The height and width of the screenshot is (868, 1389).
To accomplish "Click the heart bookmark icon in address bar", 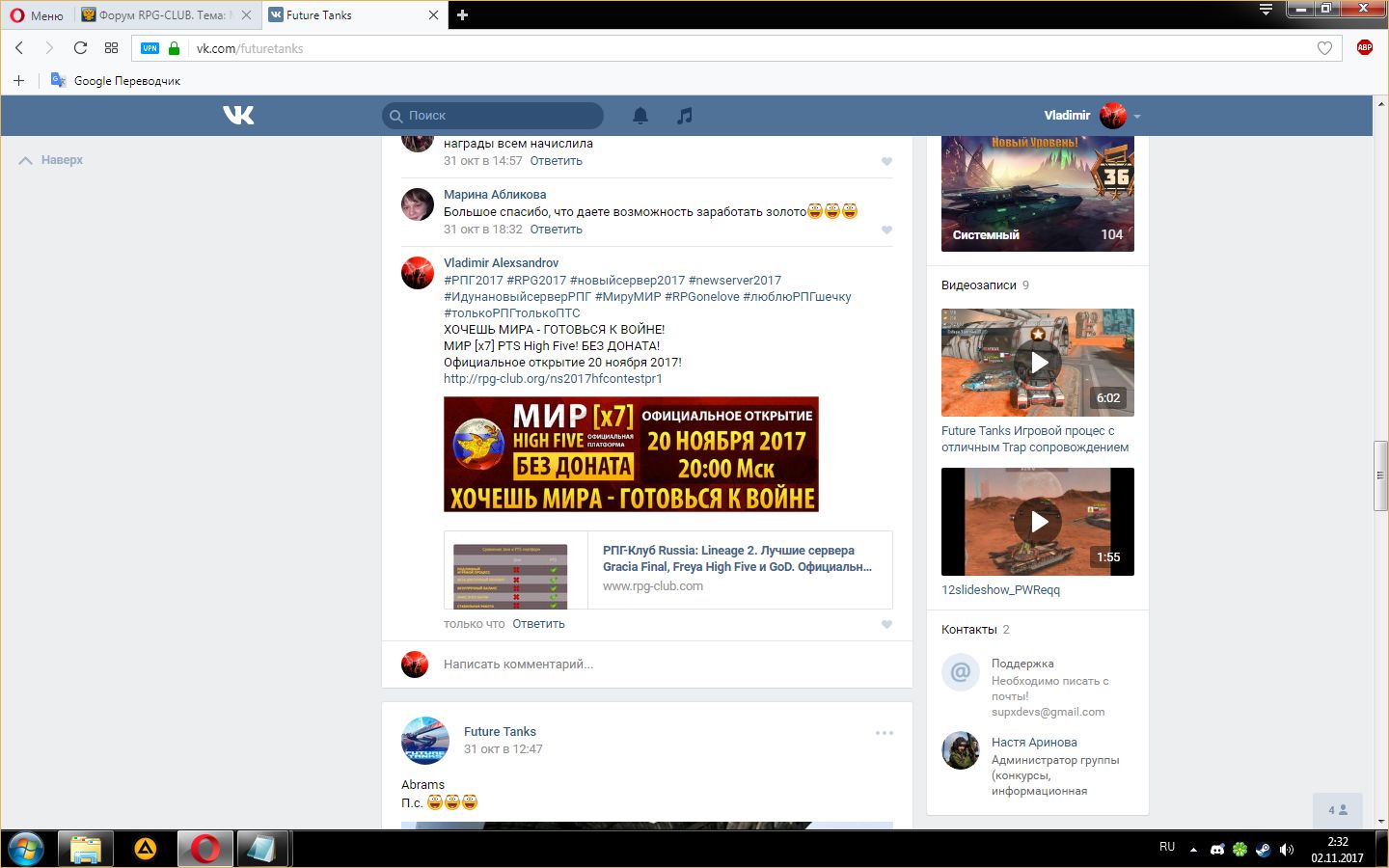I will click(1324, 48).
